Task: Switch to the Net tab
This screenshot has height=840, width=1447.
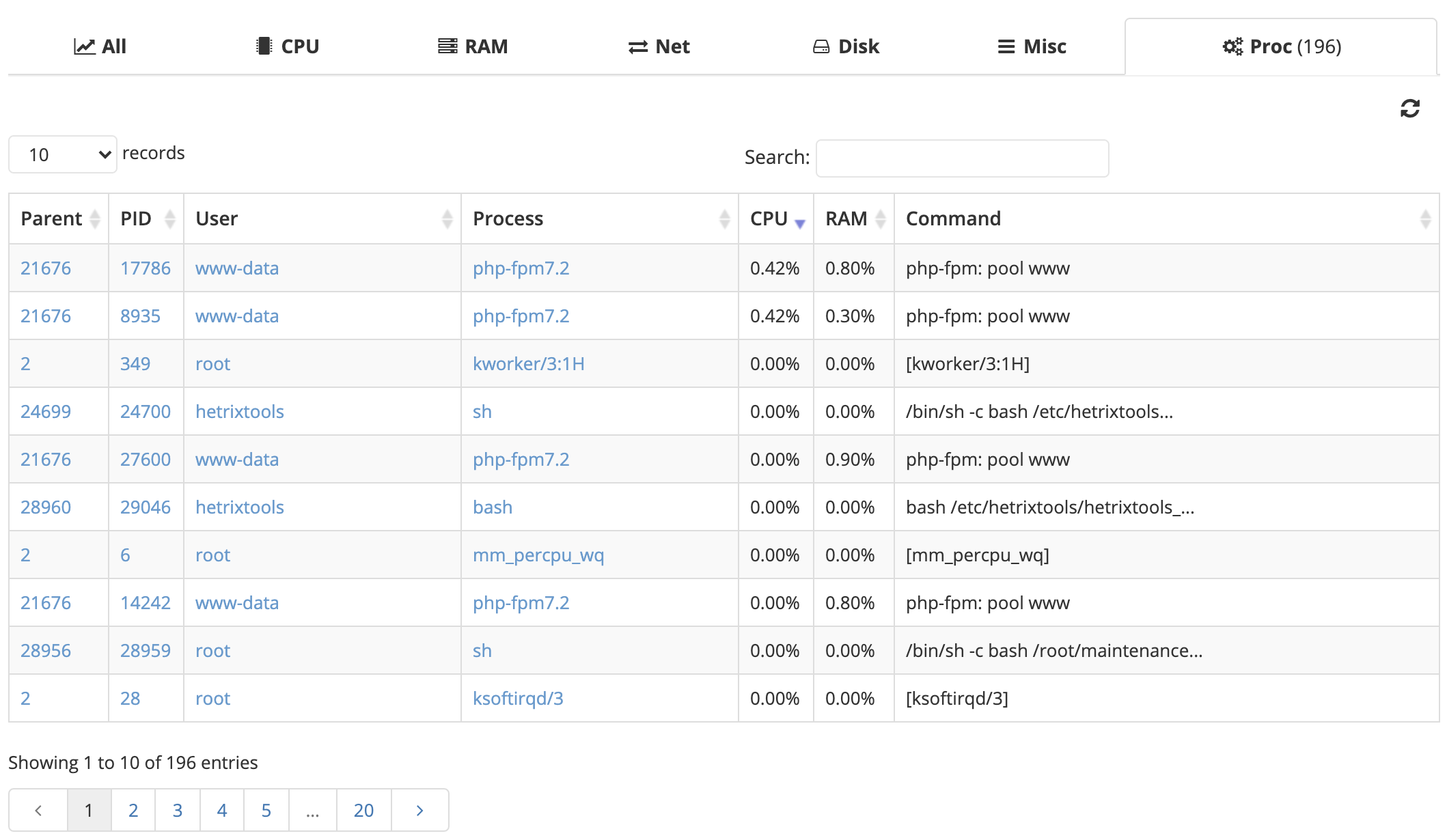Action: tap(659, 46)
